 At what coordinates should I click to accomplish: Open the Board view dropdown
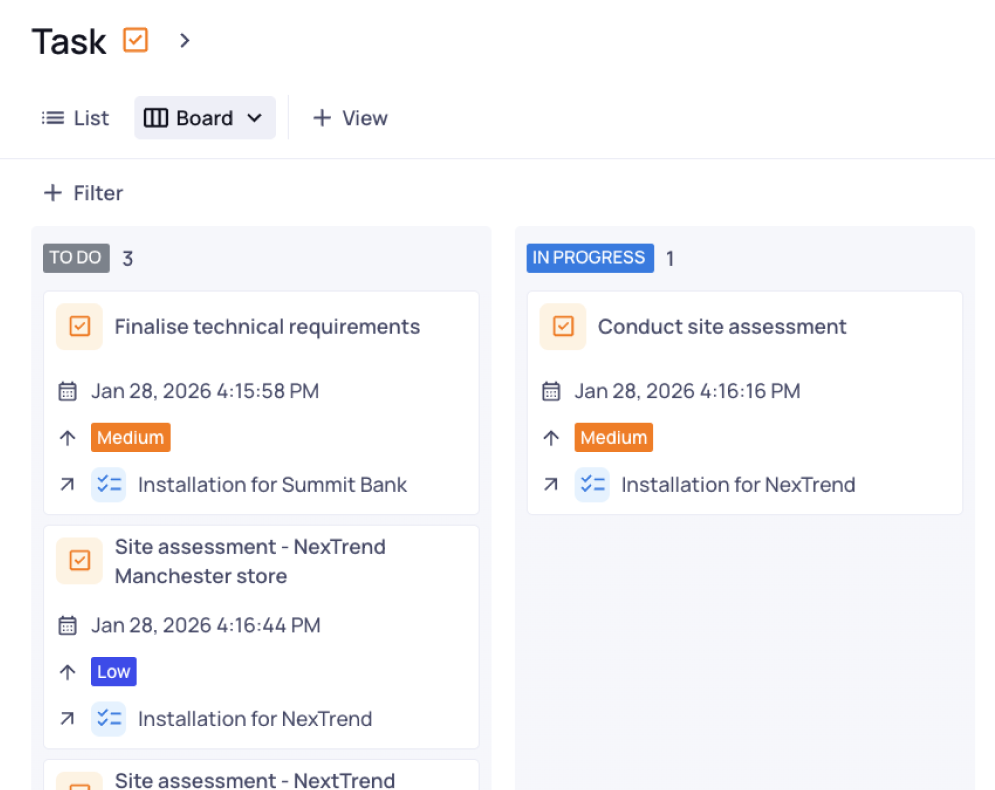coord(205,118)
